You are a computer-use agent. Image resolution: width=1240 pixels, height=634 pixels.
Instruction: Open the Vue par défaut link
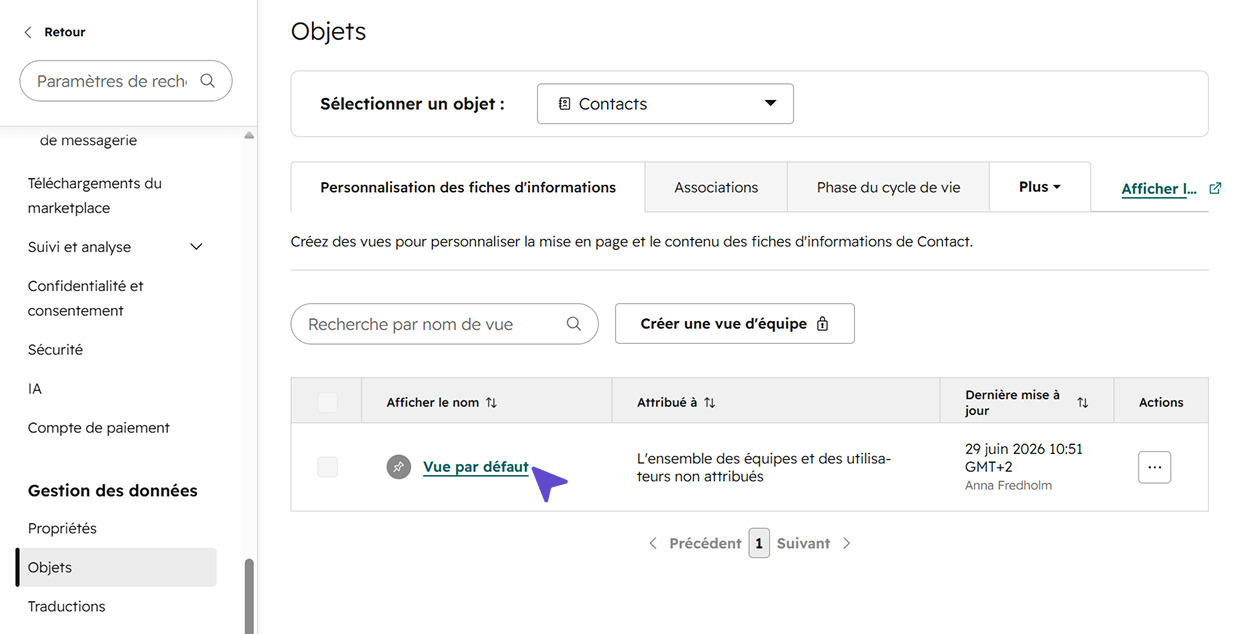click(x=476, y=467)
